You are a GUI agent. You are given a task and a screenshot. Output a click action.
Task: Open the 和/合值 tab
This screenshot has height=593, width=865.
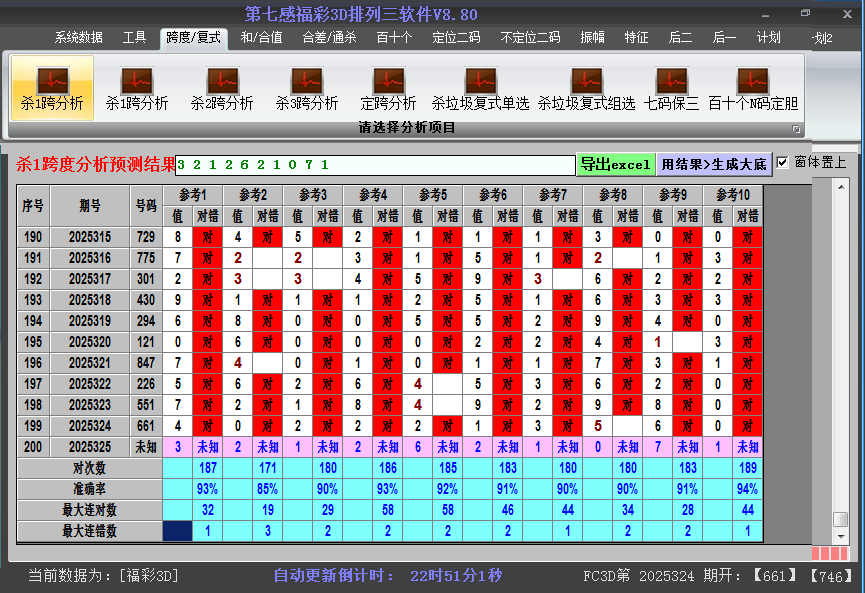[262, 38]
